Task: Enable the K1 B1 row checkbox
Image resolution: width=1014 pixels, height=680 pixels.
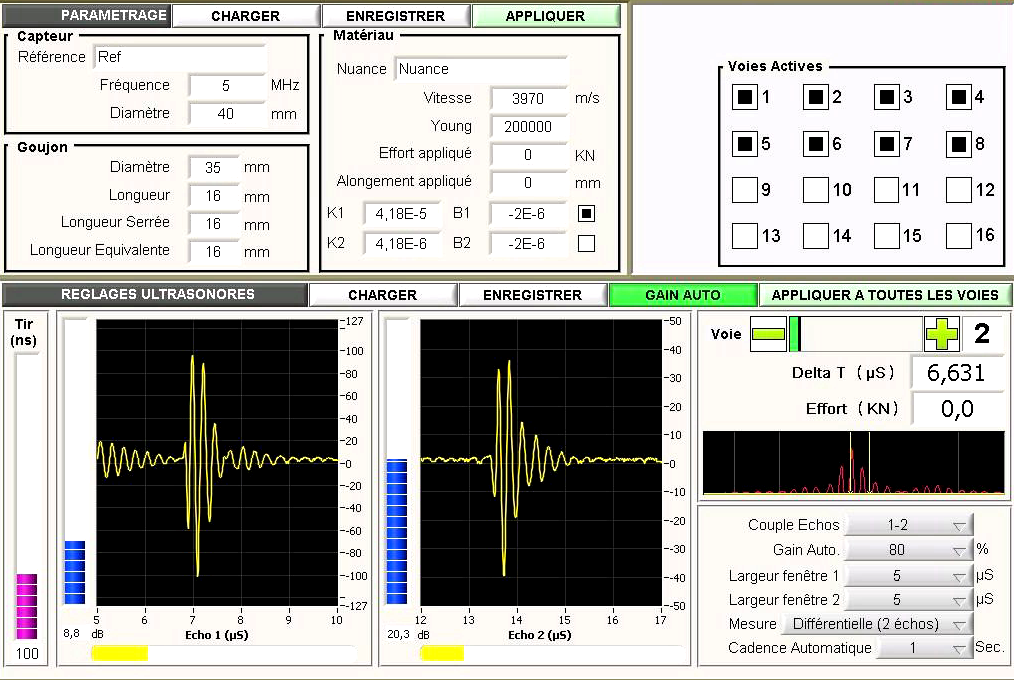Action: pos(587,214)
